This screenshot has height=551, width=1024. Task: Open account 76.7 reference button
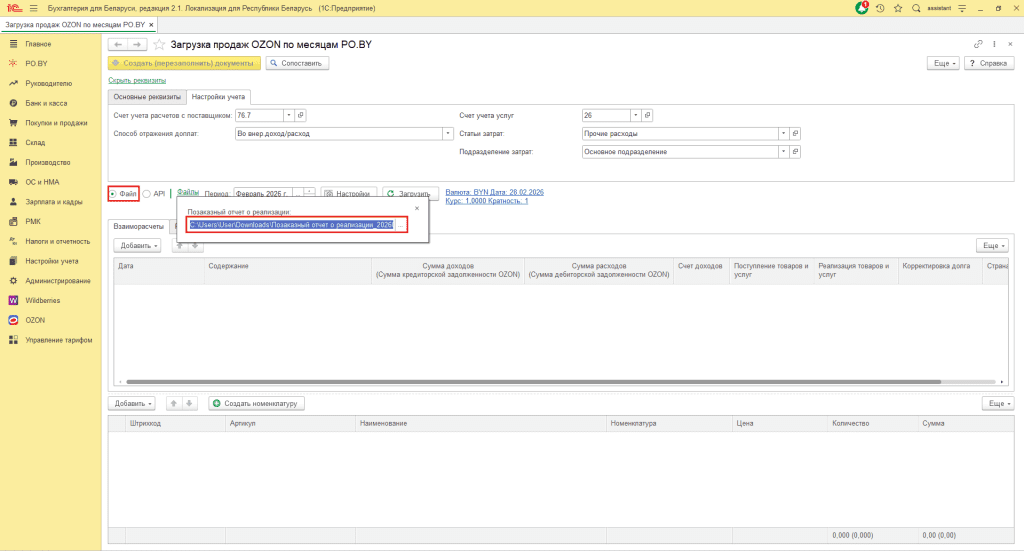point(300,115)
